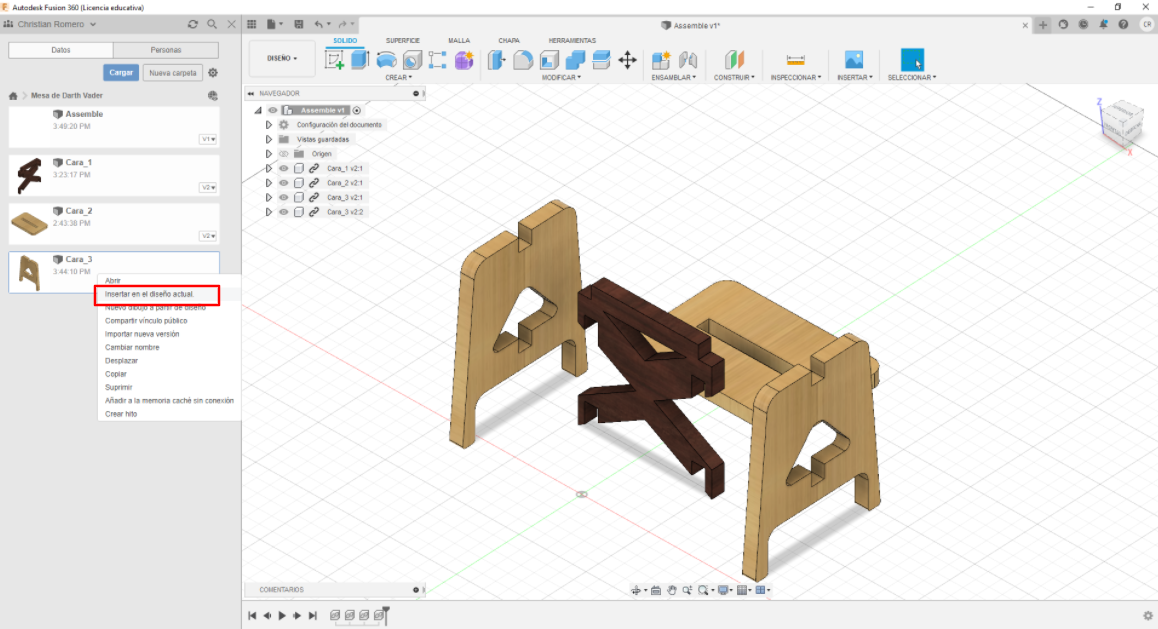The image size is (1158, 629).
Task: Open the CREAR dropdown menu
Action: click(399, 78)
